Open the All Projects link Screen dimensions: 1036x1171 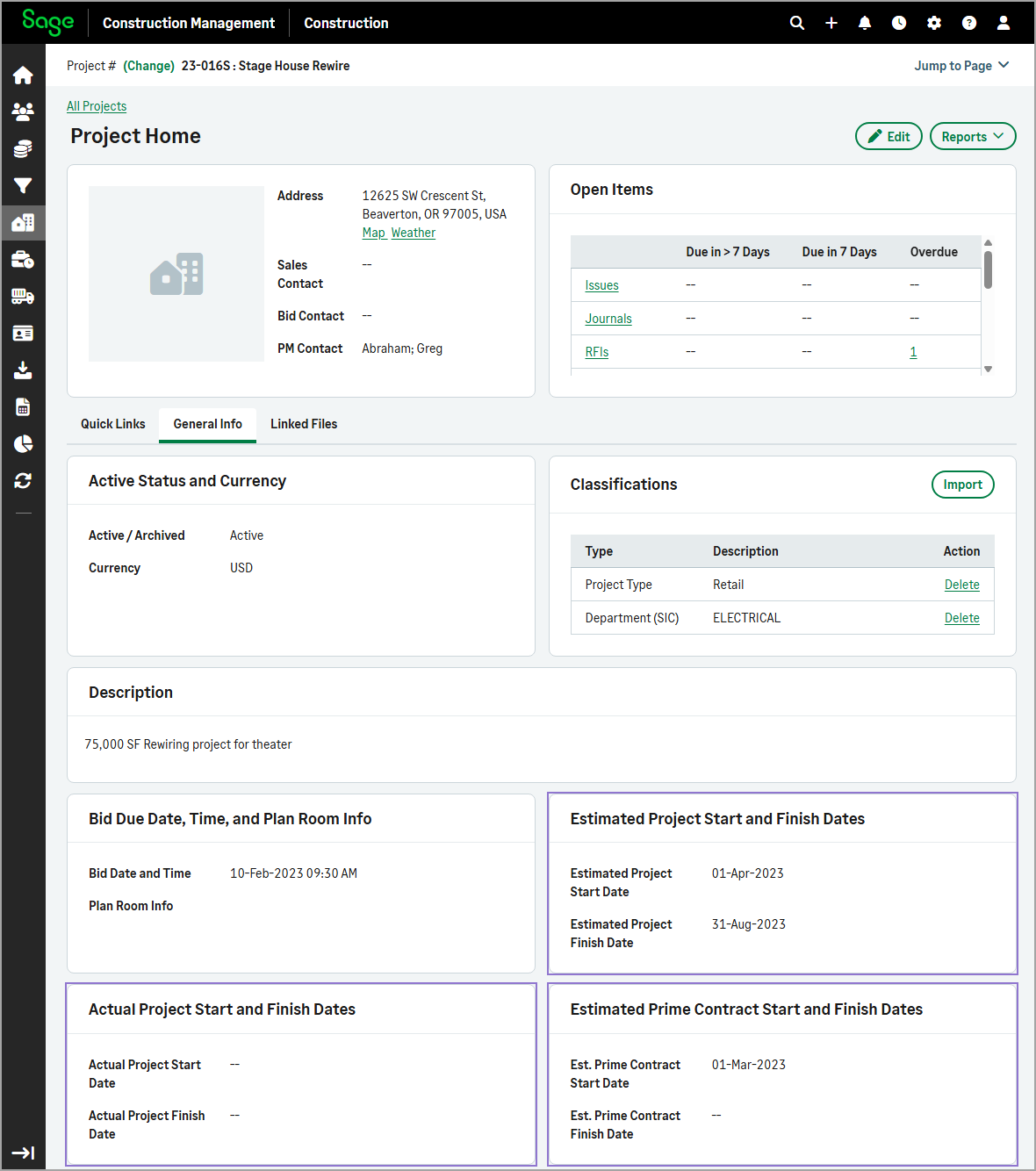pos(97,106)
